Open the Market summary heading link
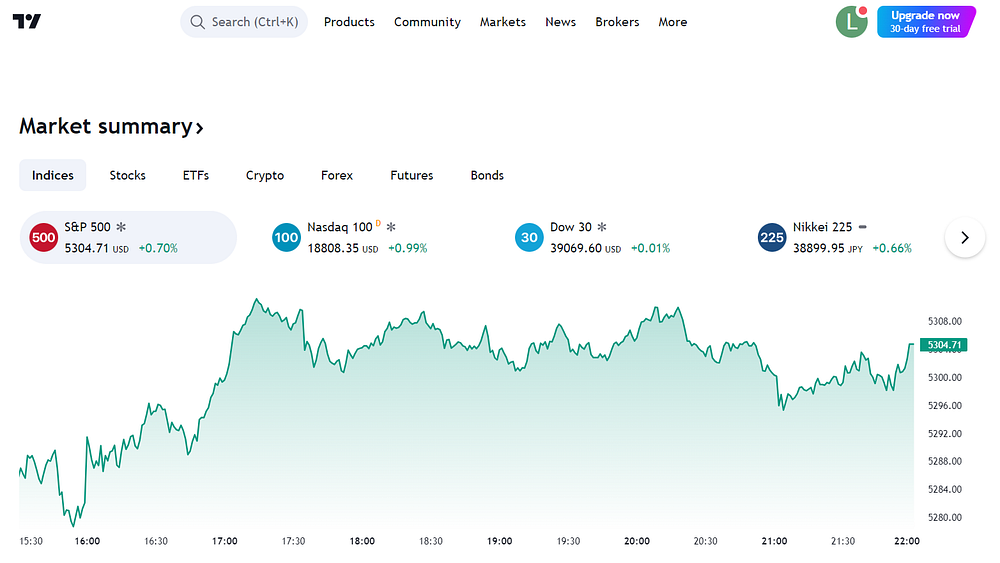Image resolution: width=1000 pixels, height=563 pixels. 111,126
